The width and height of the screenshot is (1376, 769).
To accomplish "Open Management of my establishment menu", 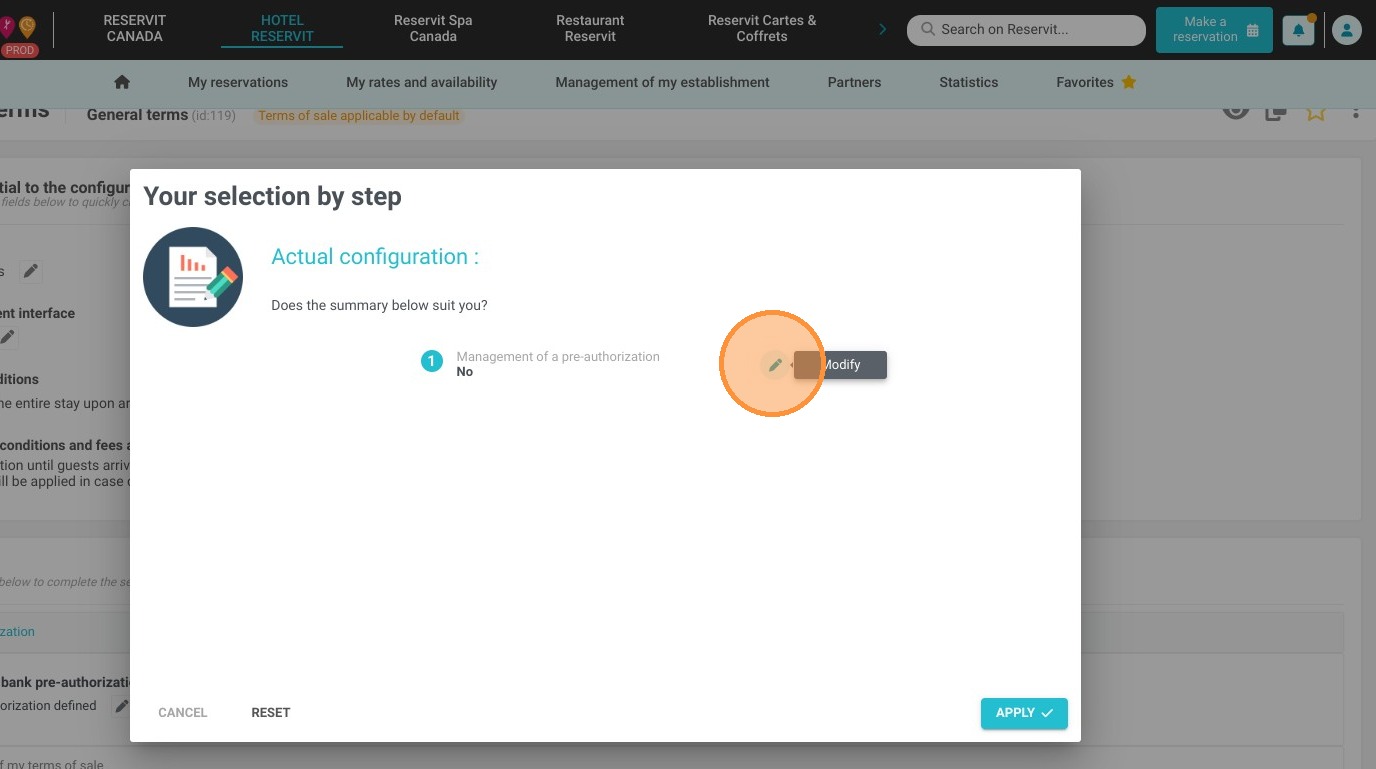I will (x=662, y=82).
